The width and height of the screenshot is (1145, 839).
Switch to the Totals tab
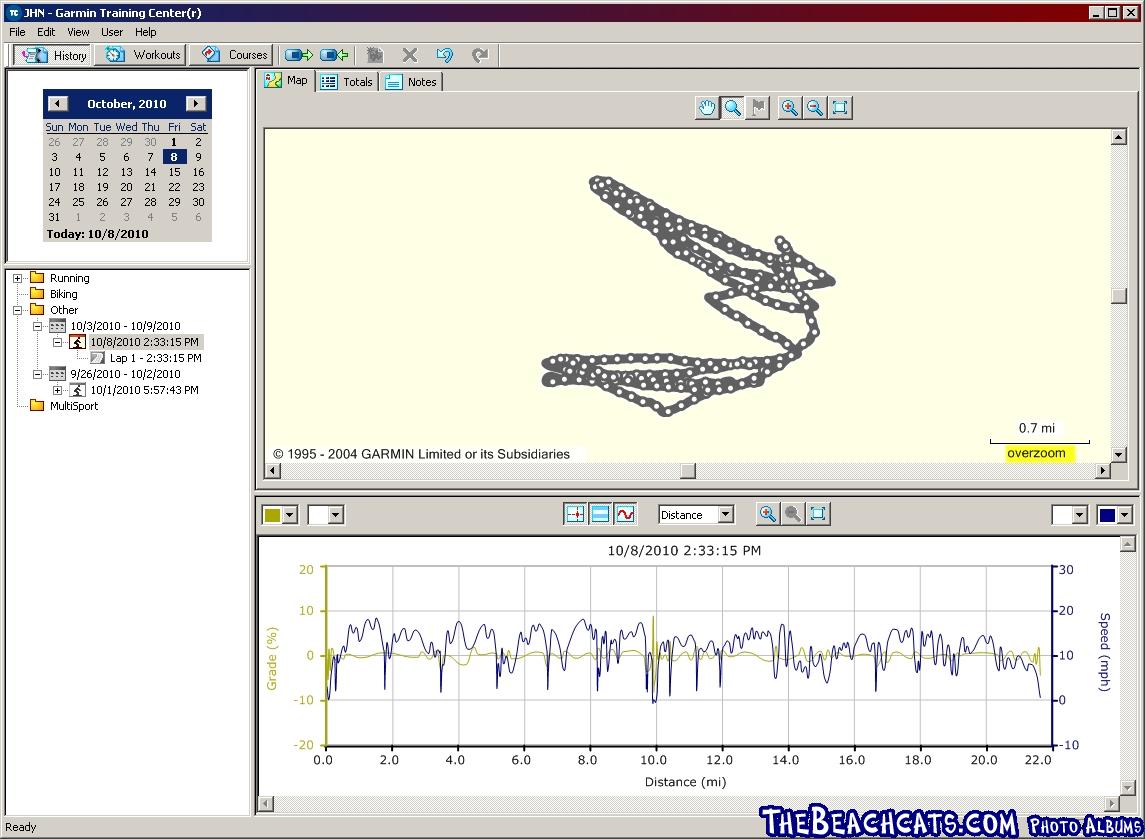coord(348,82)
